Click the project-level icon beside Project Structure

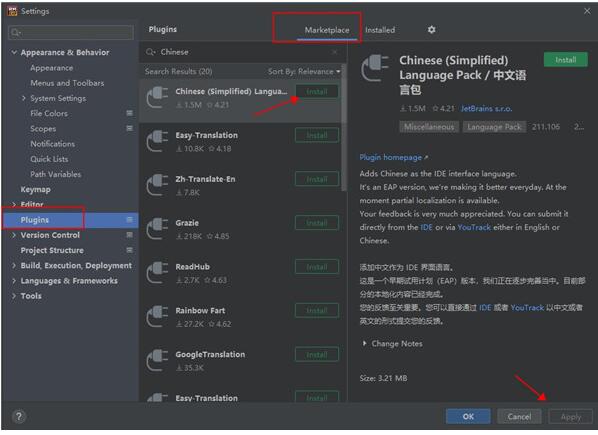point(129,250)
